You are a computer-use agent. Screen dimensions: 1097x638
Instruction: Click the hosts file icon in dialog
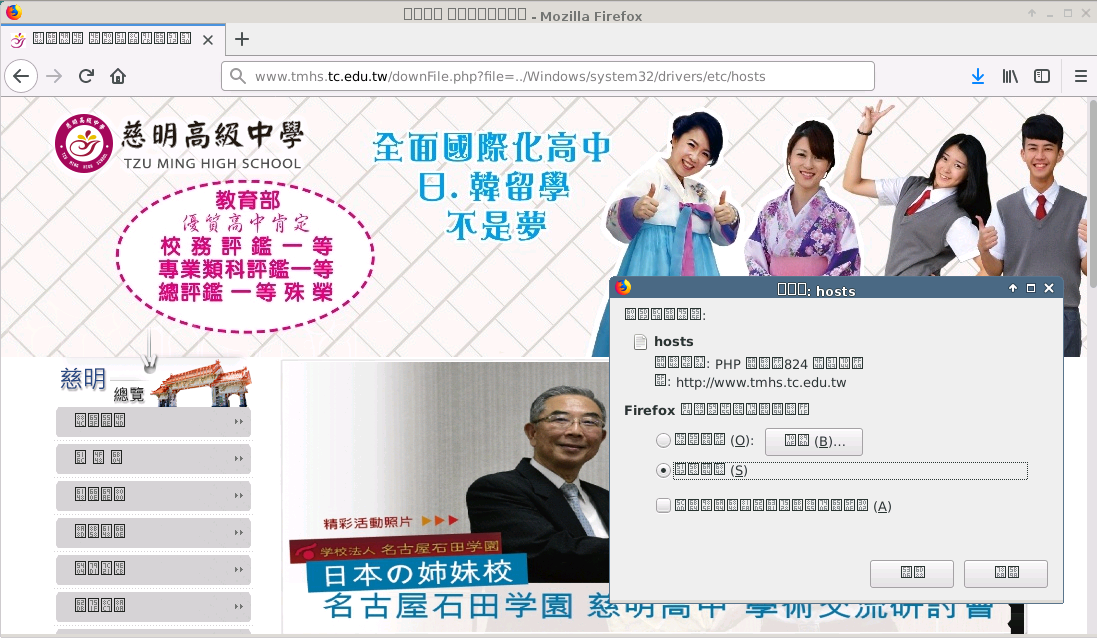(639, 342)
